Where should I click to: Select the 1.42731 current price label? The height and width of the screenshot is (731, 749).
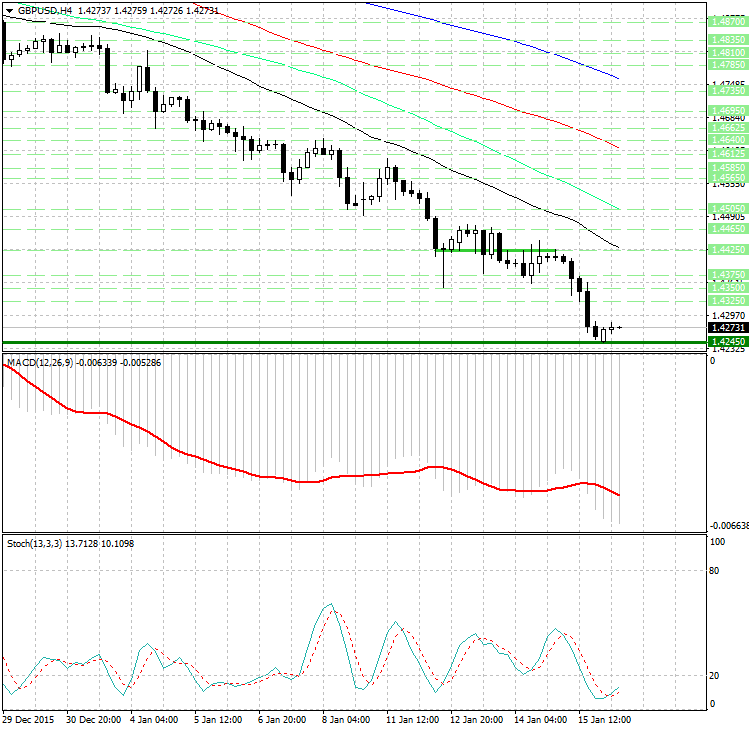pyautogui.click(x=728, y=328)
